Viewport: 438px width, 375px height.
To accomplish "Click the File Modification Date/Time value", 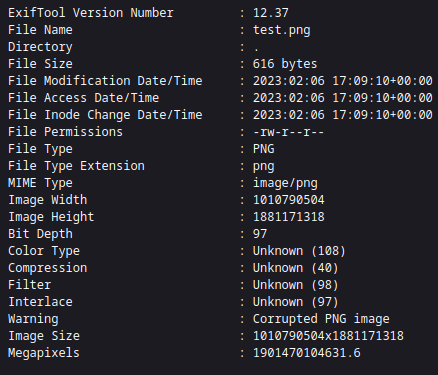I will 343,81.
